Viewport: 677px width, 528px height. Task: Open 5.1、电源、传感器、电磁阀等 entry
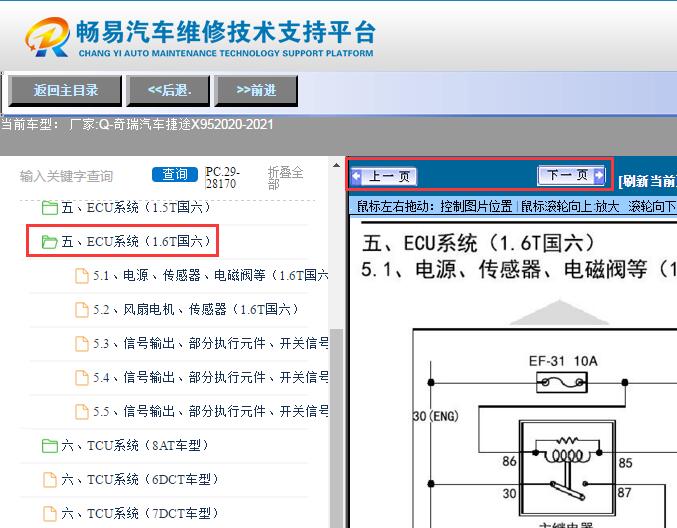point(211,275)
